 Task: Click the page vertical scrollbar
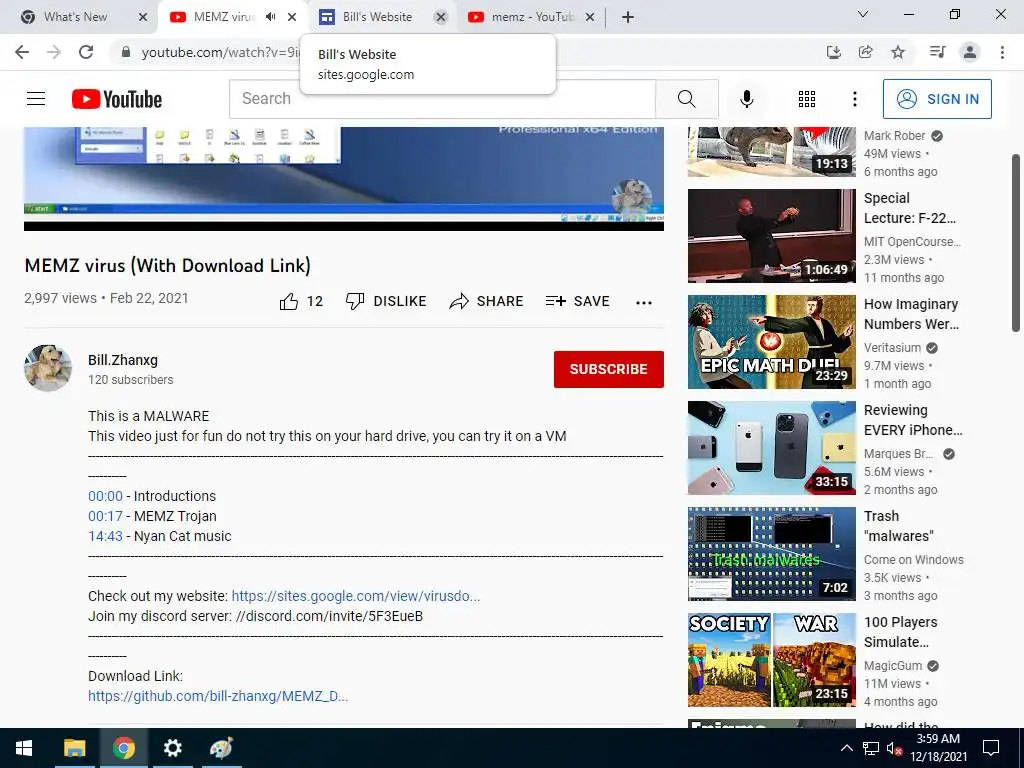pos(1016,244)
